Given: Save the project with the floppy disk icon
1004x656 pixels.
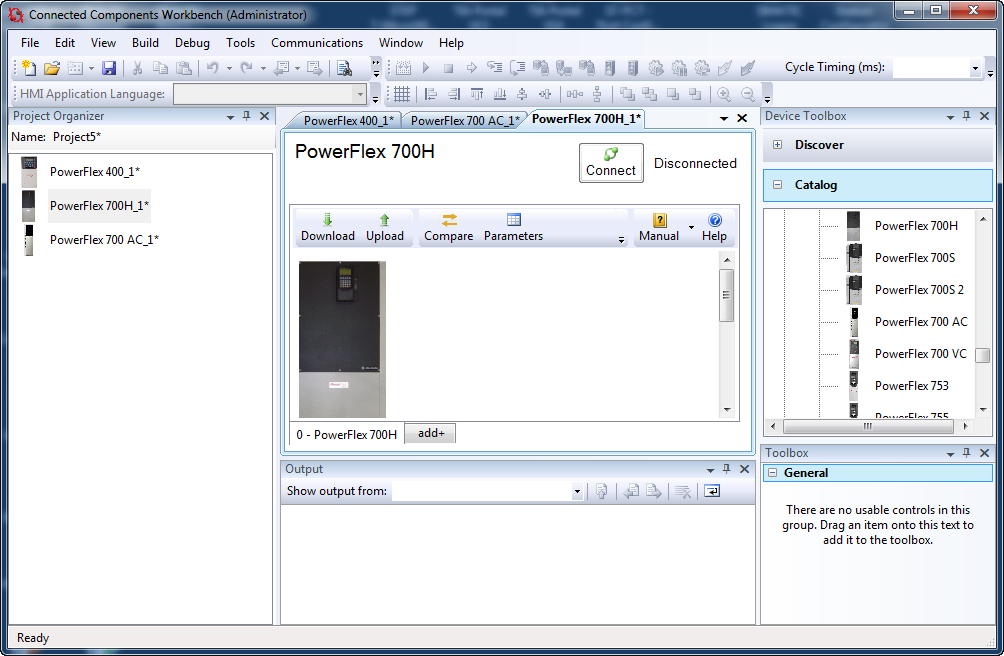Looking at the screenshot, I should coord(109,68).
